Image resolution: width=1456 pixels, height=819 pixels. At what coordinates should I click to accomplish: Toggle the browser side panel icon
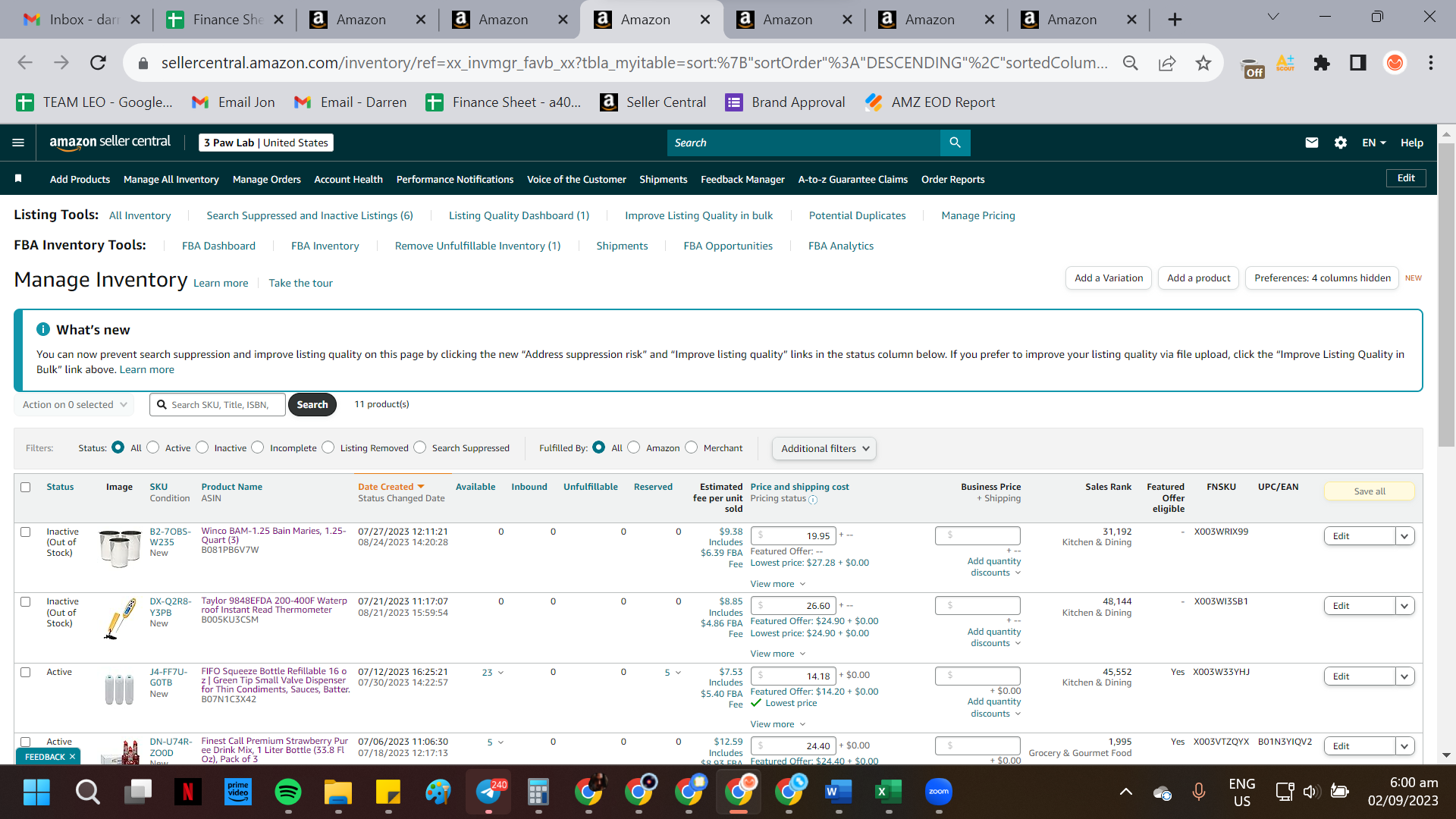click(1358, 63)
